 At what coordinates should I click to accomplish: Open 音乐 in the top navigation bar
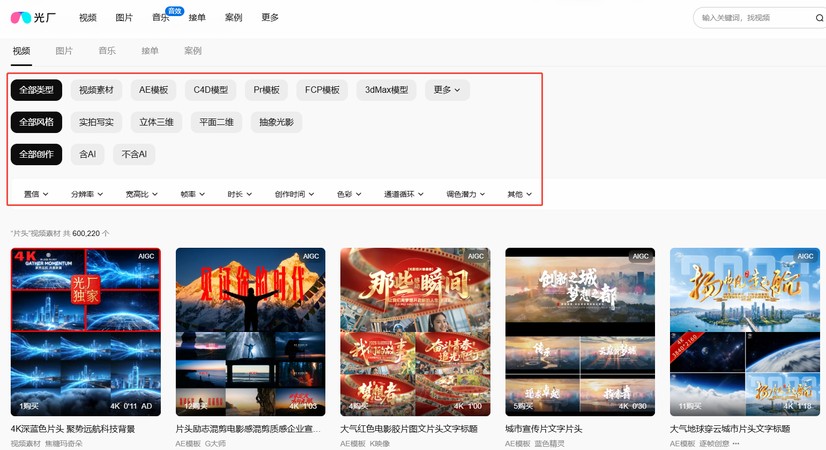click(x=161, y=18)
